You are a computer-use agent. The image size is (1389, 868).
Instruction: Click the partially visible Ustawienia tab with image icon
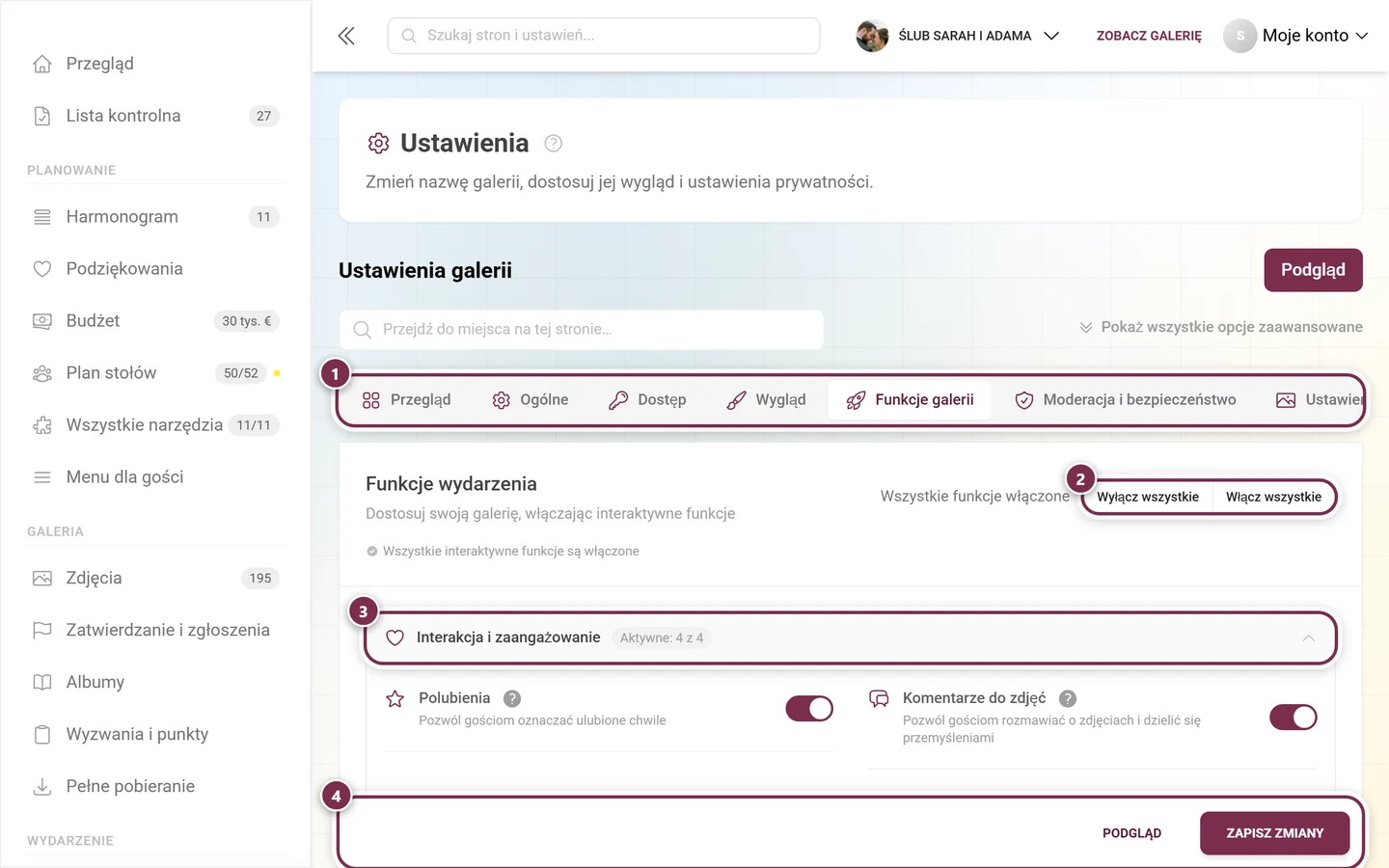click(x=1319, y=400)
